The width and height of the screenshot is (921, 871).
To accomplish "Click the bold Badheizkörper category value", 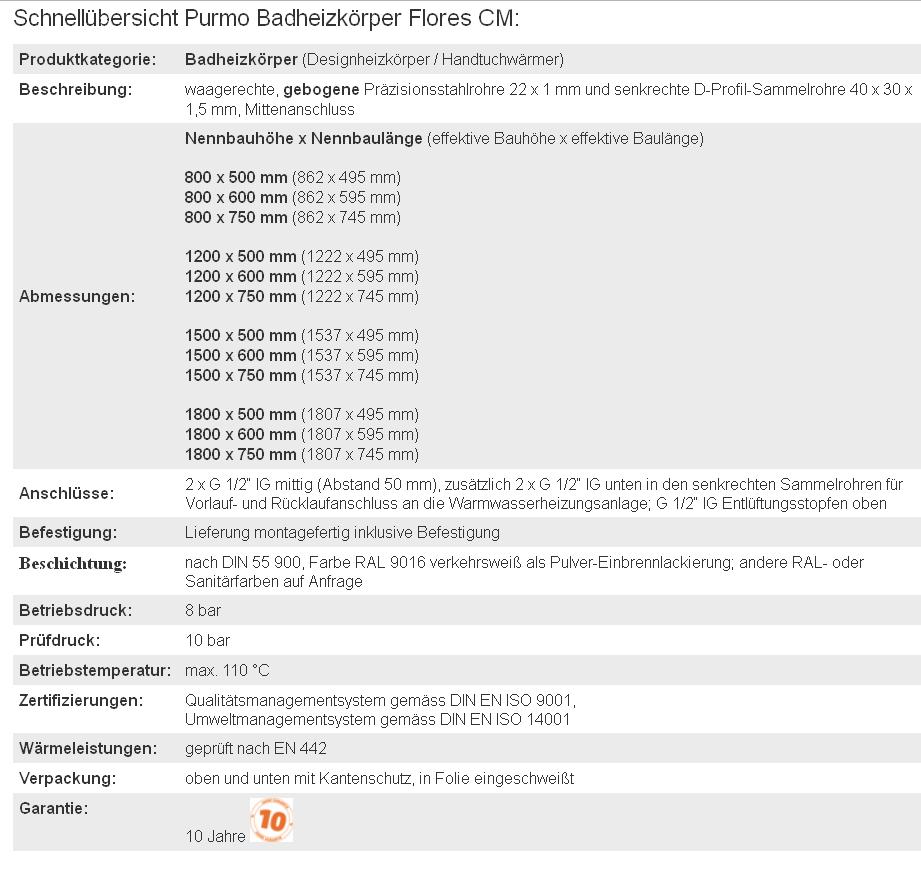I will point(241,60).
